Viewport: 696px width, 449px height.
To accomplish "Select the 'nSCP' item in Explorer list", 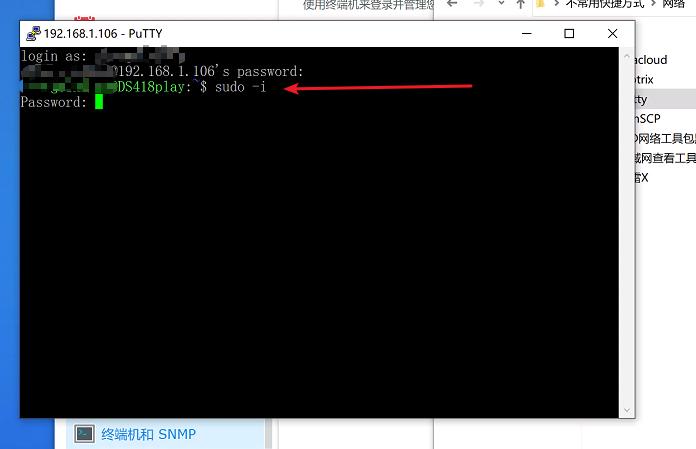I will click(648, 119).
